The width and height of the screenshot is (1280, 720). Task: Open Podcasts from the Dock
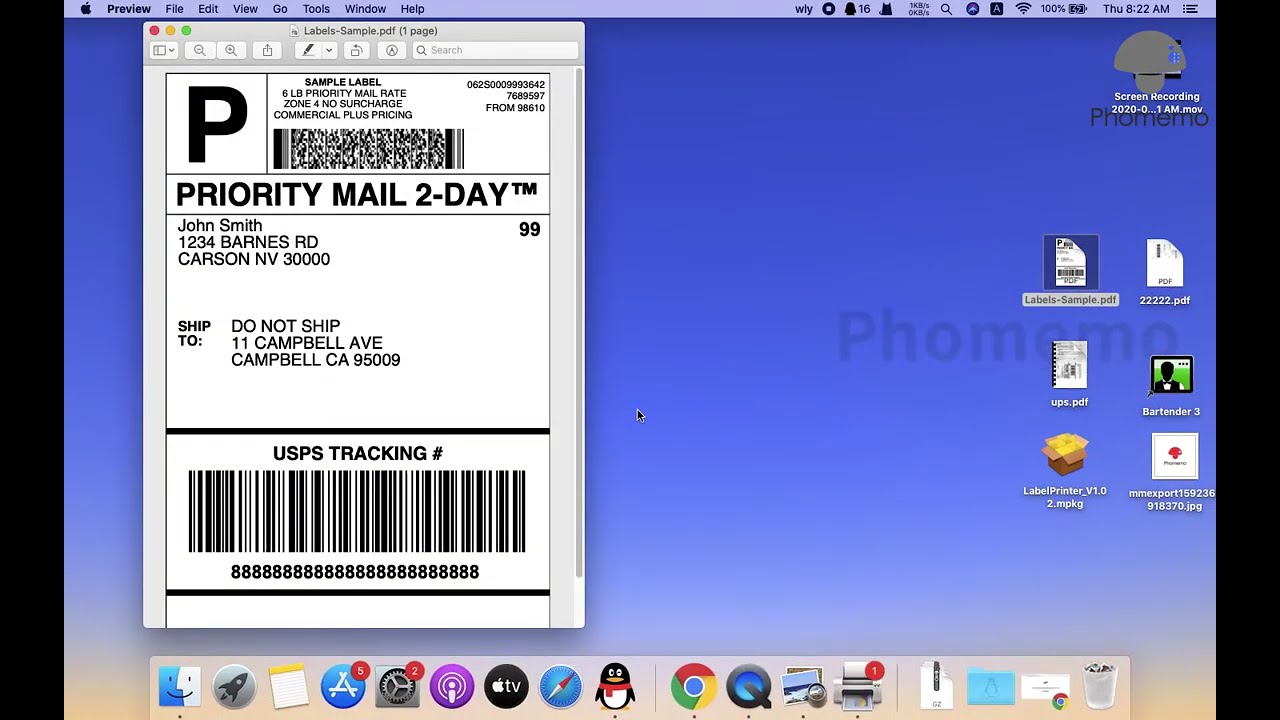click(451, 687)
